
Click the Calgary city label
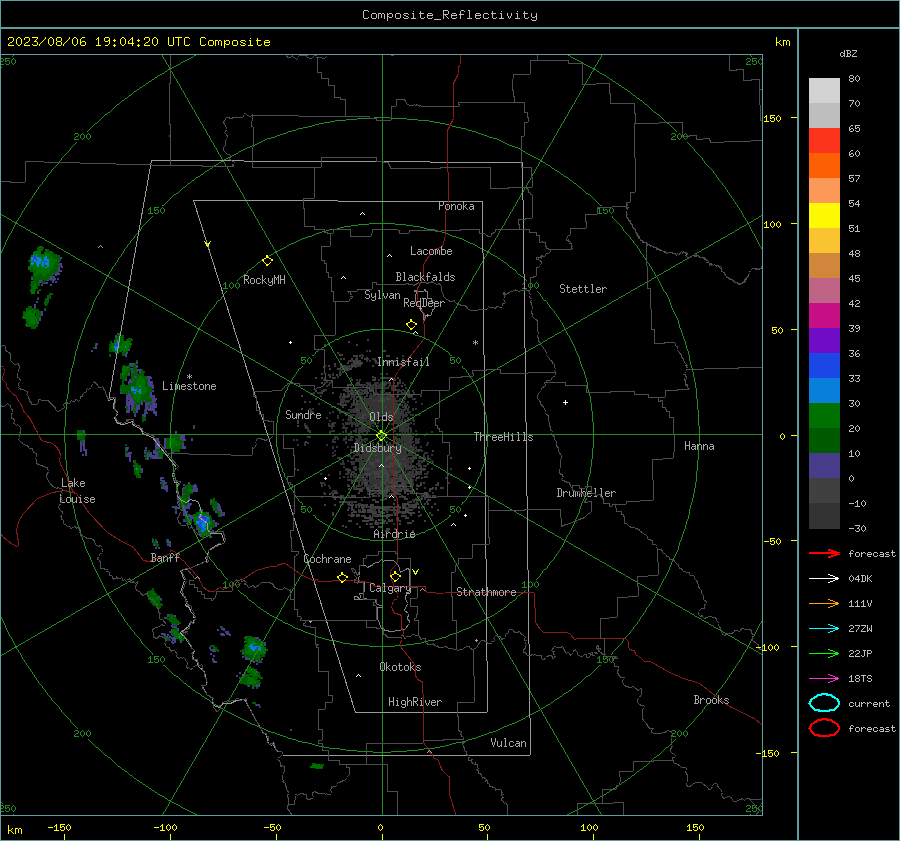click(390, 588)
